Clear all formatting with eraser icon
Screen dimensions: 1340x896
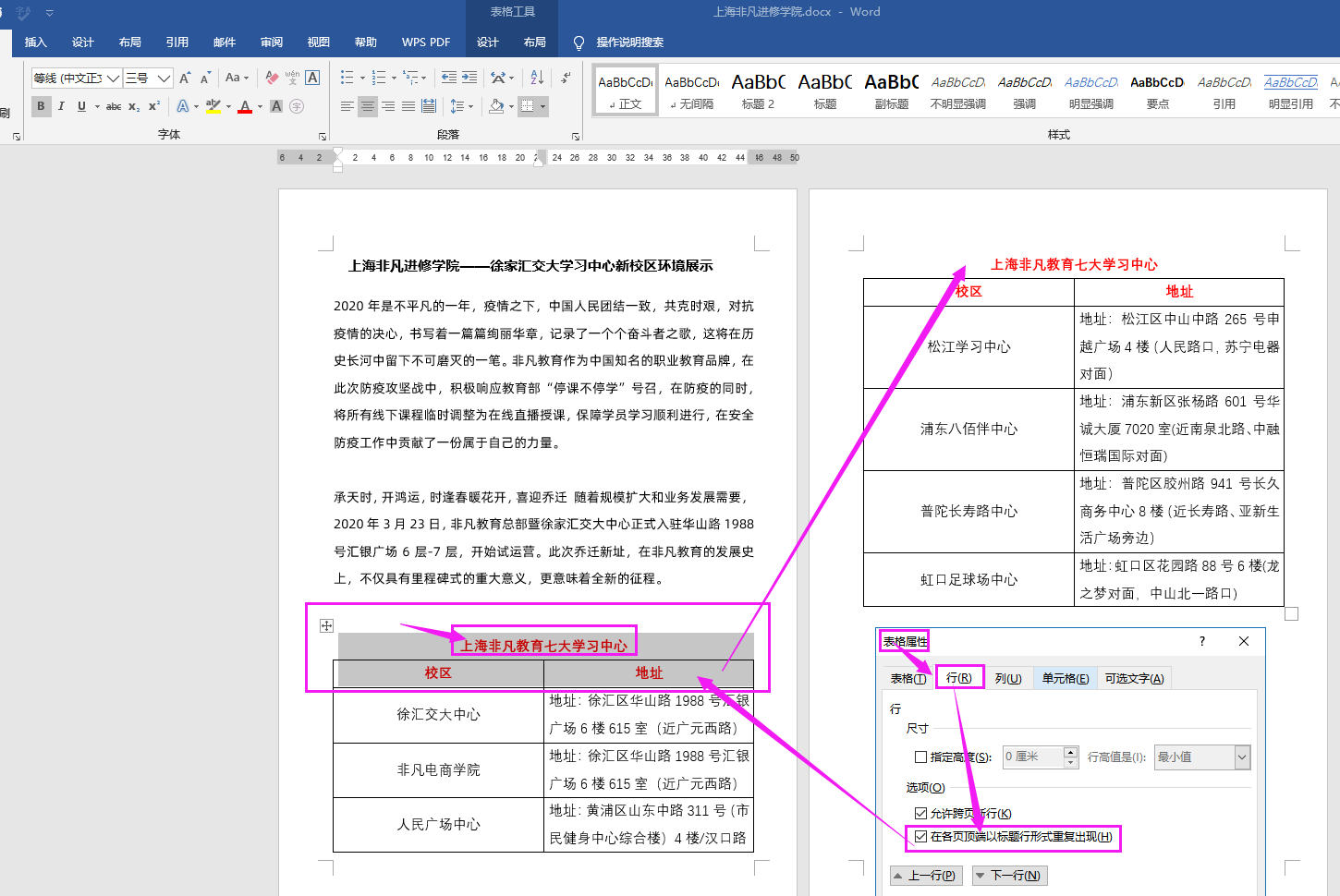(x=272, y=78)
